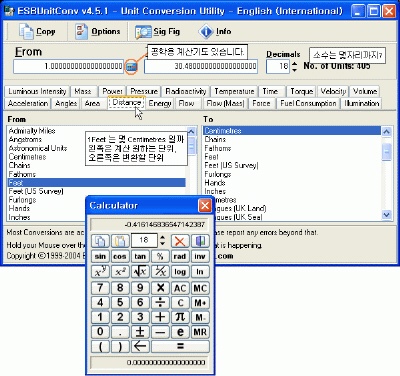The image size is (400, 376).
Task: Increase Decimals using spinner up arrow
Action: point(294,63)
